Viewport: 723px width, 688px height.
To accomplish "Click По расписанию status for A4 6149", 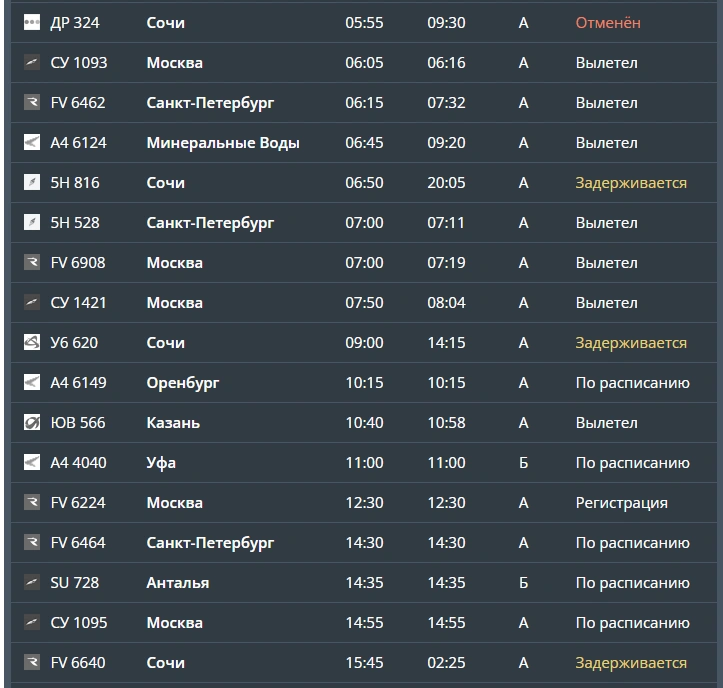I will 633,383.
